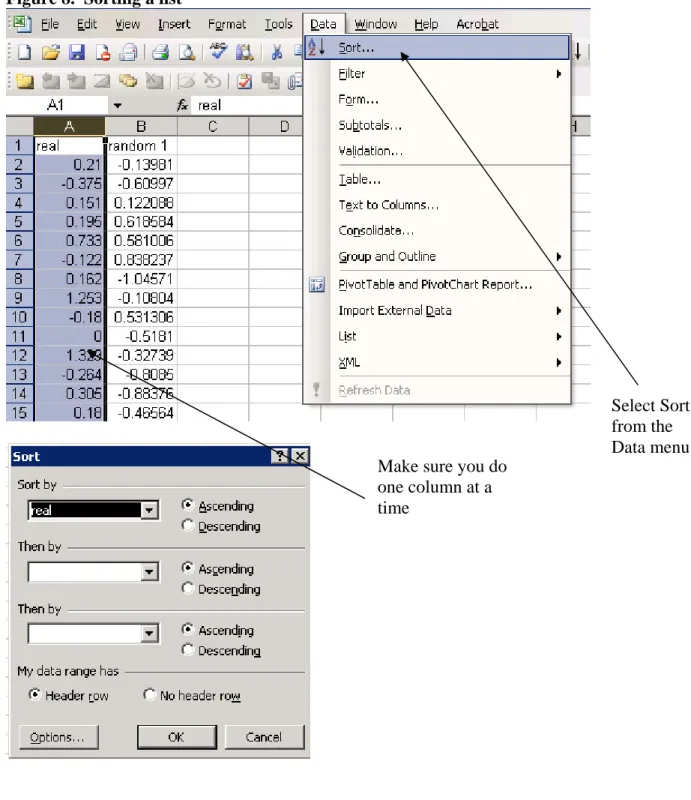The height and width of the screenshot is (800, 691).
Task: Open the Format menu
Action: point(227,24)
